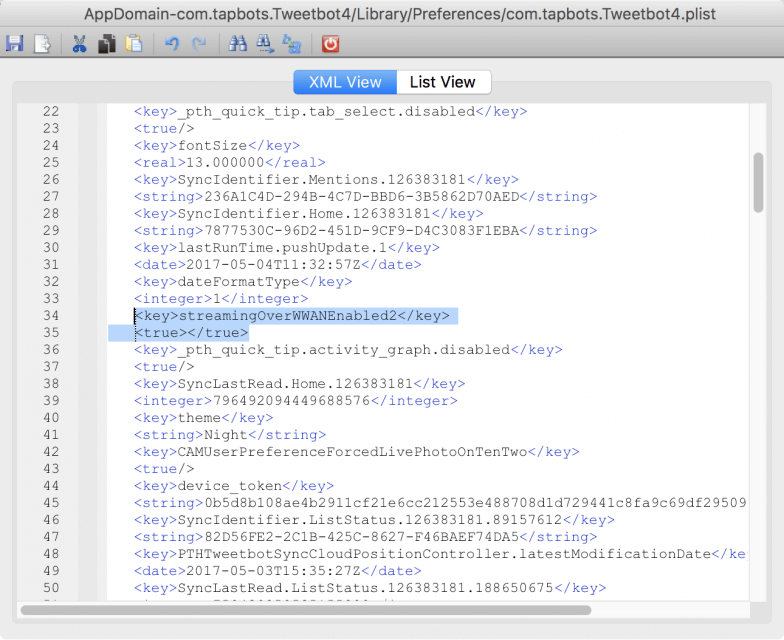Click line number 22 in the gutter
This screenshot has width=784, height=640.
(51, 112)
